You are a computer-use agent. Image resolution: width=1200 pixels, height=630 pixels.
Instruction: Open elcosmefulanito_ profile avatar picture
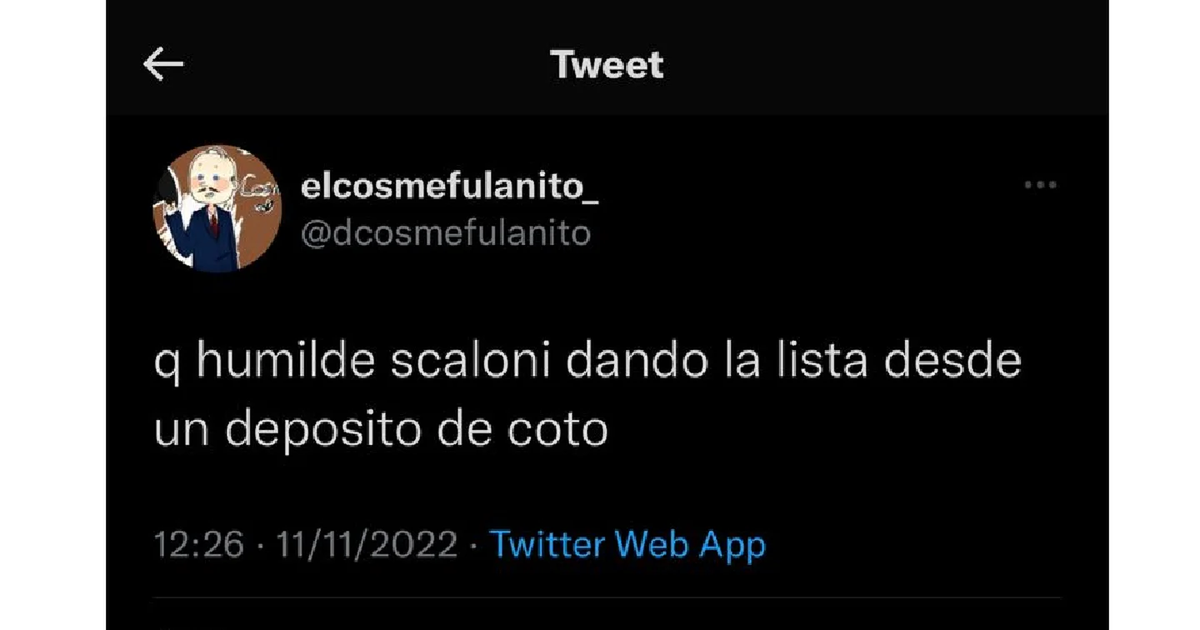pyautogui.click(x=217, y=209)
